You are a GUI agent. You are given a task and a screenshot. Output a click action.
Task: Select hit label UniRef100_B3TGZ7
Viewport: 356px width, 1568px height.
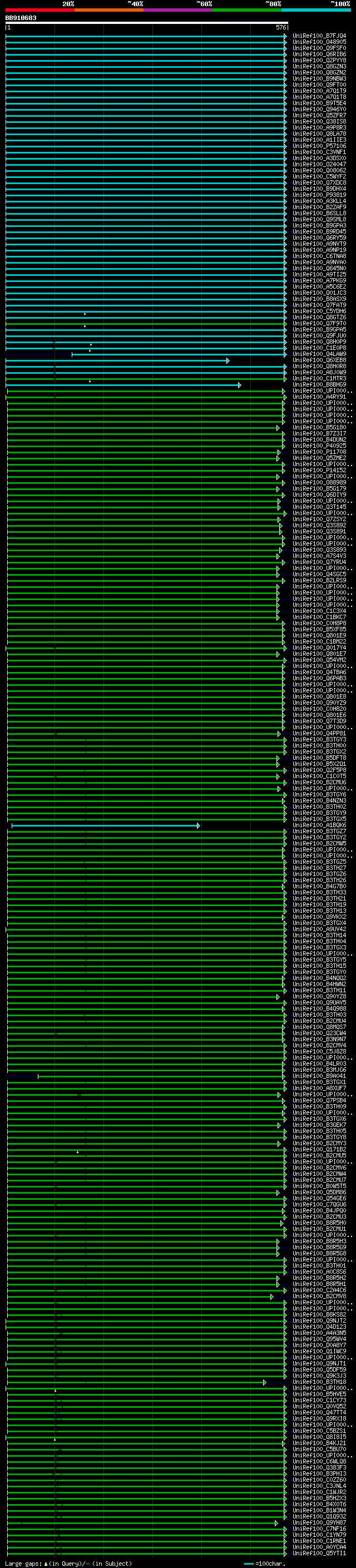click(x=319, y=832)
